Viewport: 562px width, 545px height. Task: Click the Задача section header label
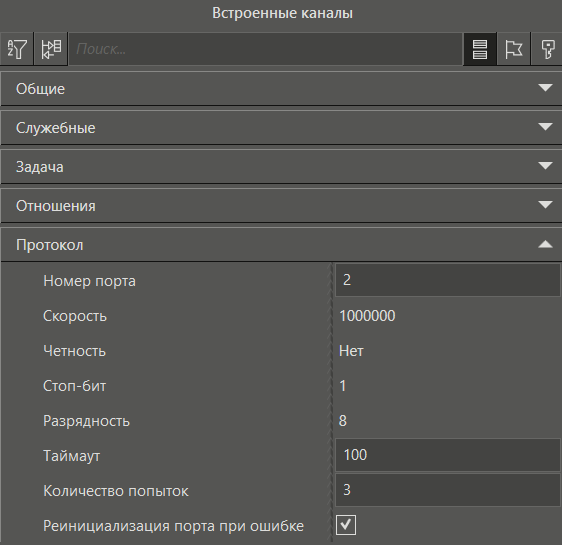40,167
